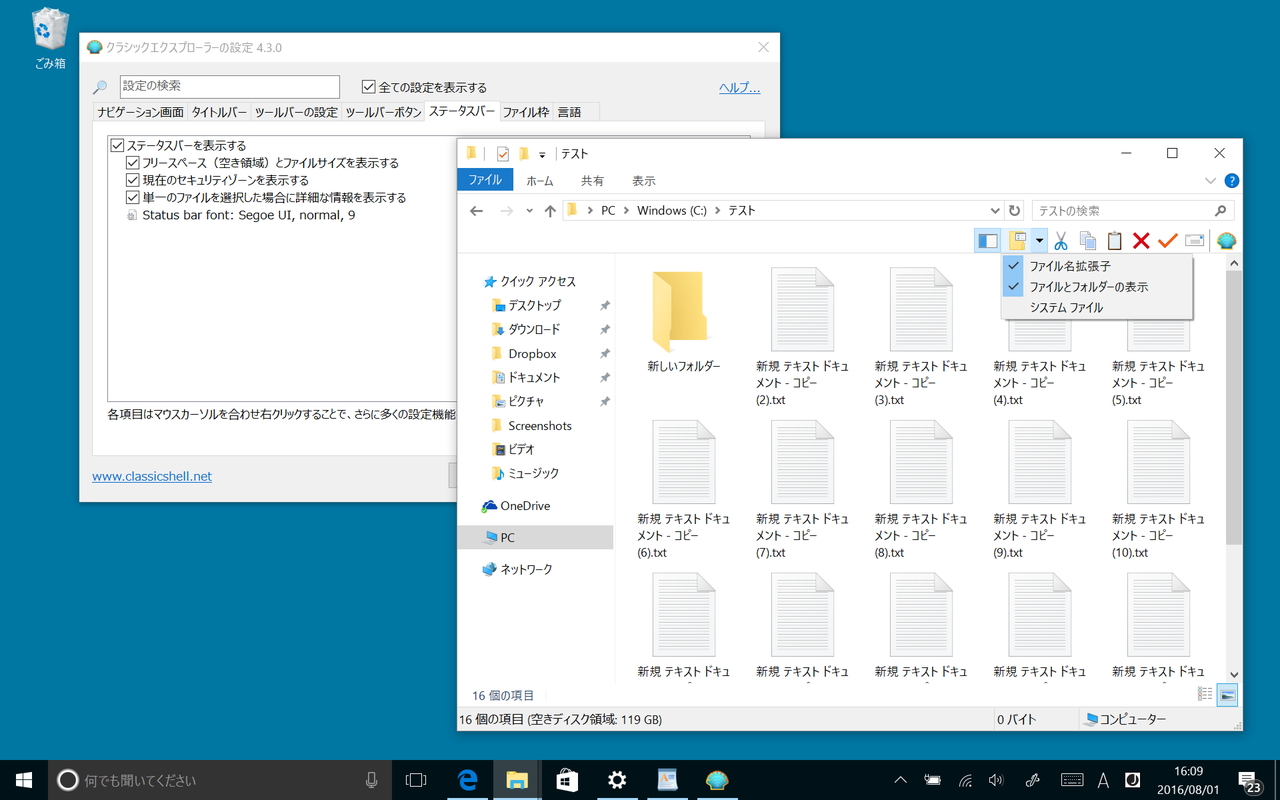Open the hidden files dropdown arrow in toolbar
The width and height of the screenshot is (1280, 800).
point(1039,240)
